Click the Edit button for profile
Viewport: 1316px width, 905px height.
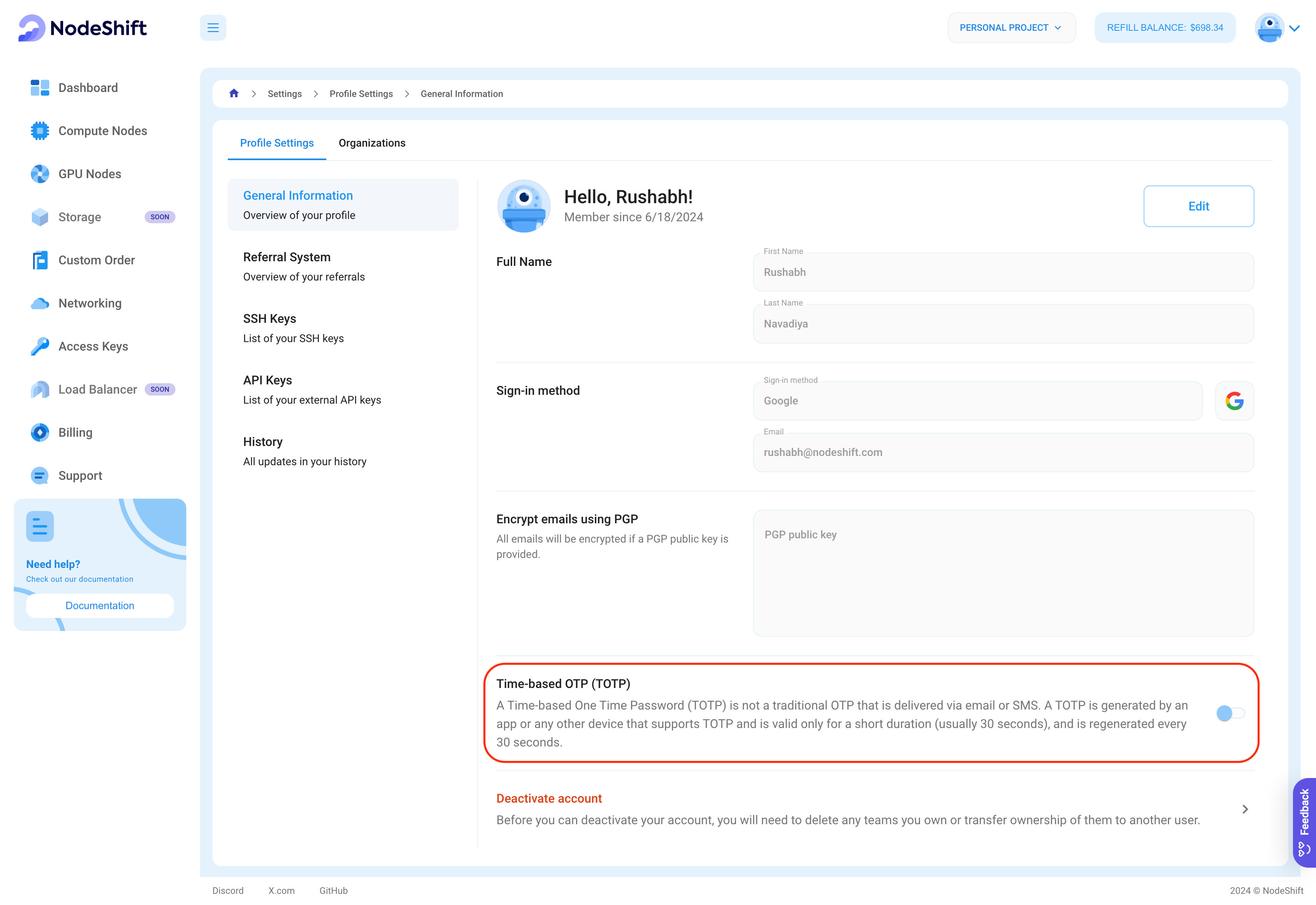[1197, 205]
